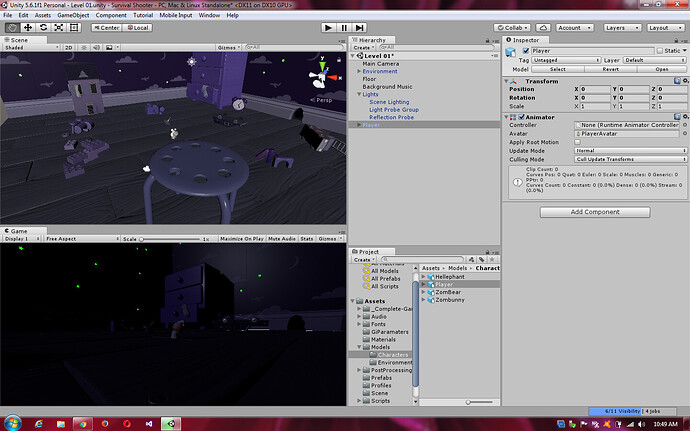Open Windows Start menu
Screen dimensions: 690x431
click(12, 423)
